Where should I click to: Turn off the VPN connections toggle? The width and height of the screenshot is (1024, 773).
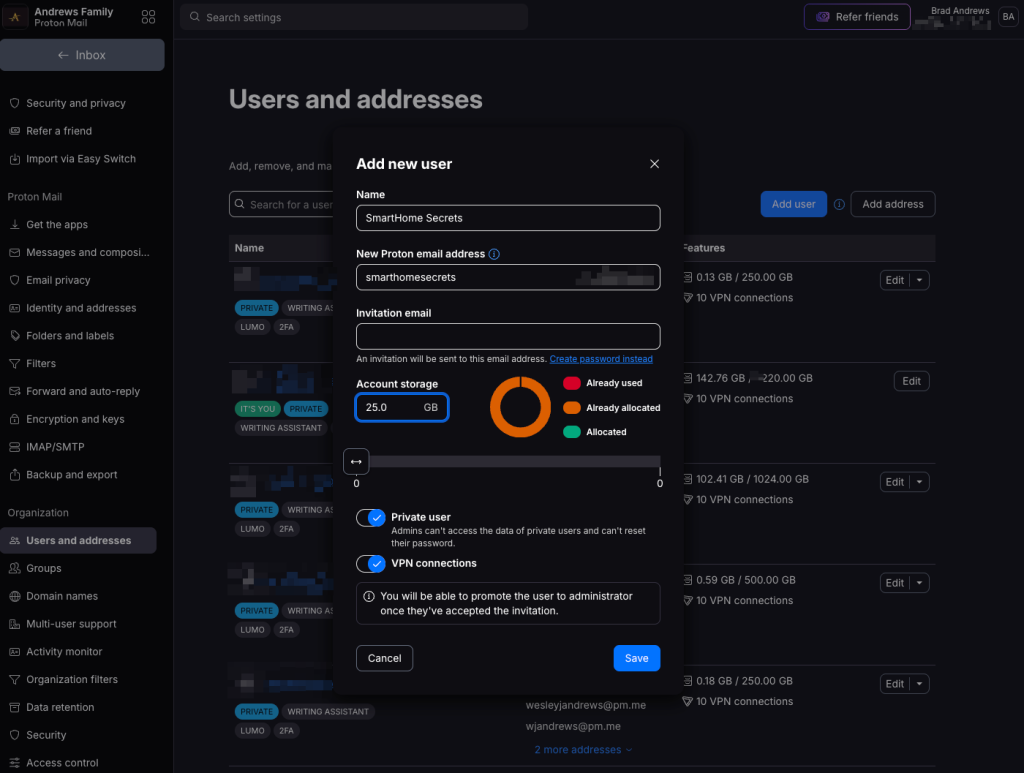click(x=371, y=563)
